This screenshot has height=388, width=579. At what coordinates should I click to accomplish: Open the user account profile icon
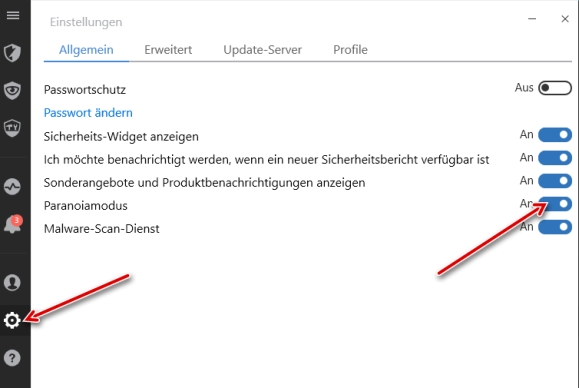coord(12,283)
